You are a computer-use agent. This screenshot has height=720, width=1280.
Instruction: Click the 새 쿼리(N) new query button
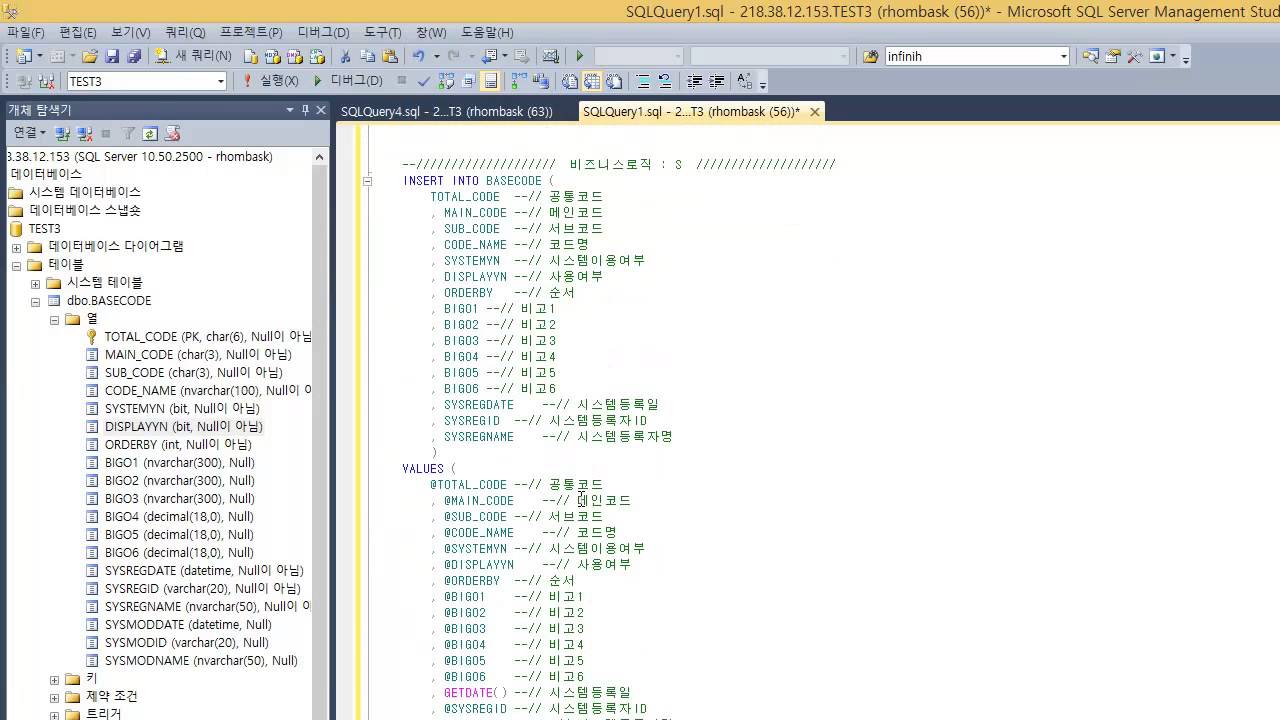(193, 56)
